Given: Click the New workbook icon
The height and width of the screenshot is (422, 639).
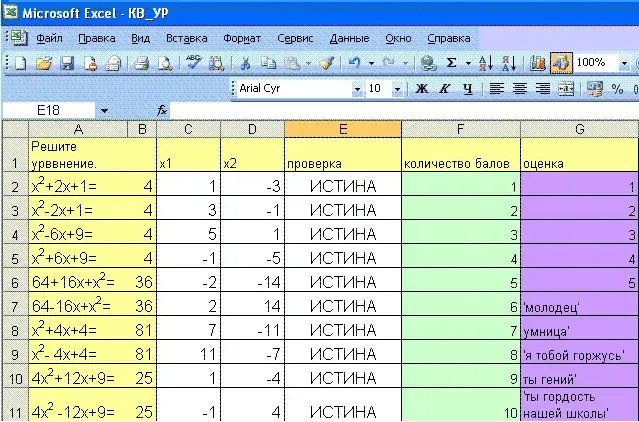Looking at the screenshot, I should [19, 63].
